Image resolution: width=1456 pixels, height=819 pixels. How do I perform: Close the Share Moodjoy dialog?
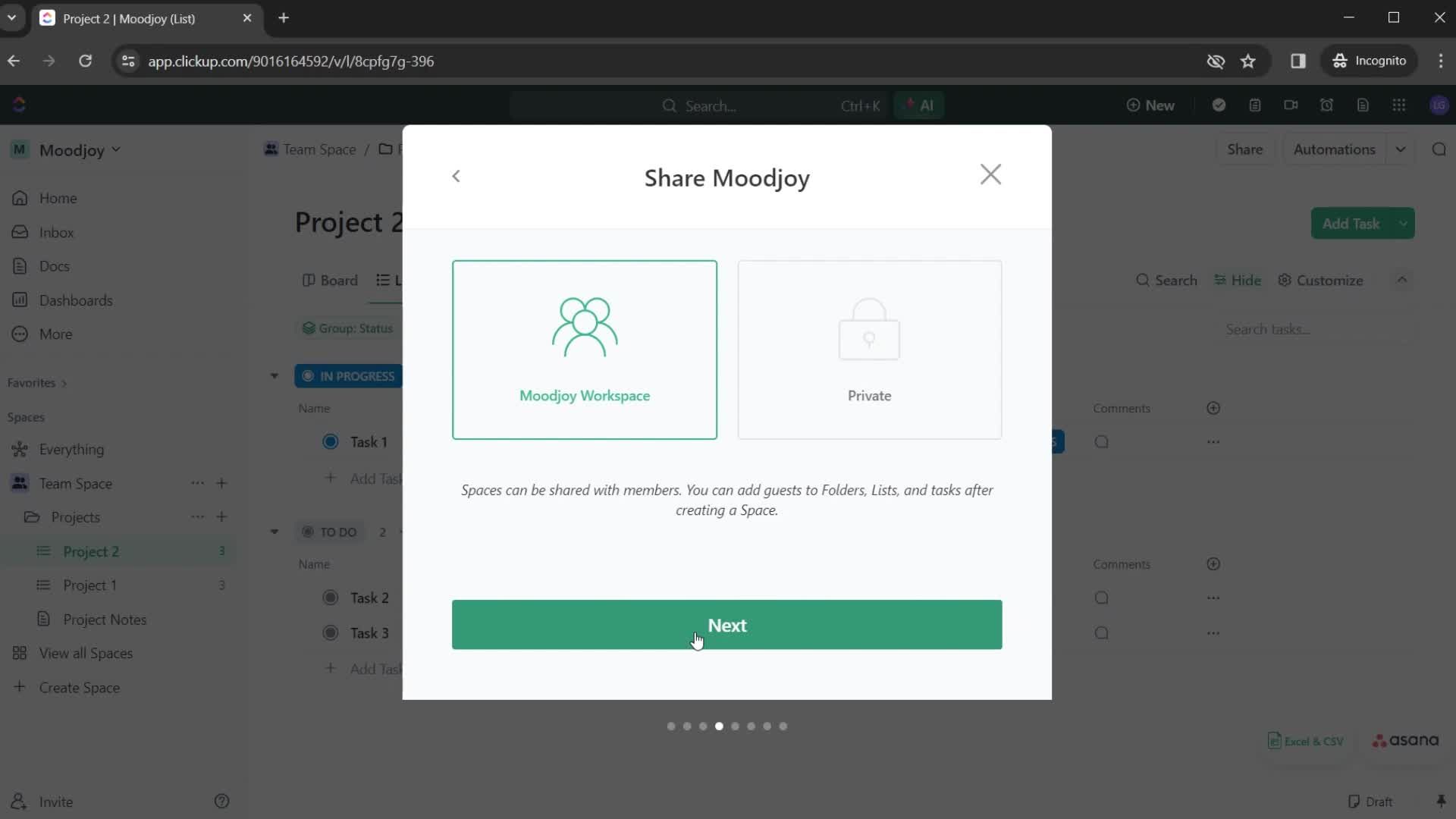pos(991,174)
